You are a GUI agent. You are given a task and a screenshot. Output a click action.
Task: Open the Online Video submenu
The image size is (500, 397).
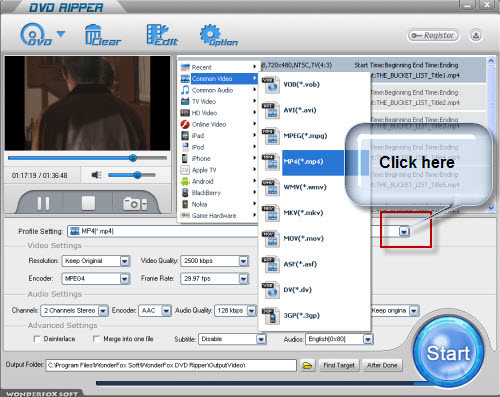click(x=218, y=124)
